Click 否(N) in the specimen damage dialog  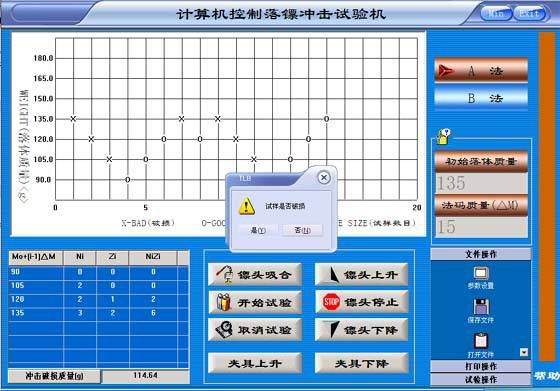coord(302,230)
